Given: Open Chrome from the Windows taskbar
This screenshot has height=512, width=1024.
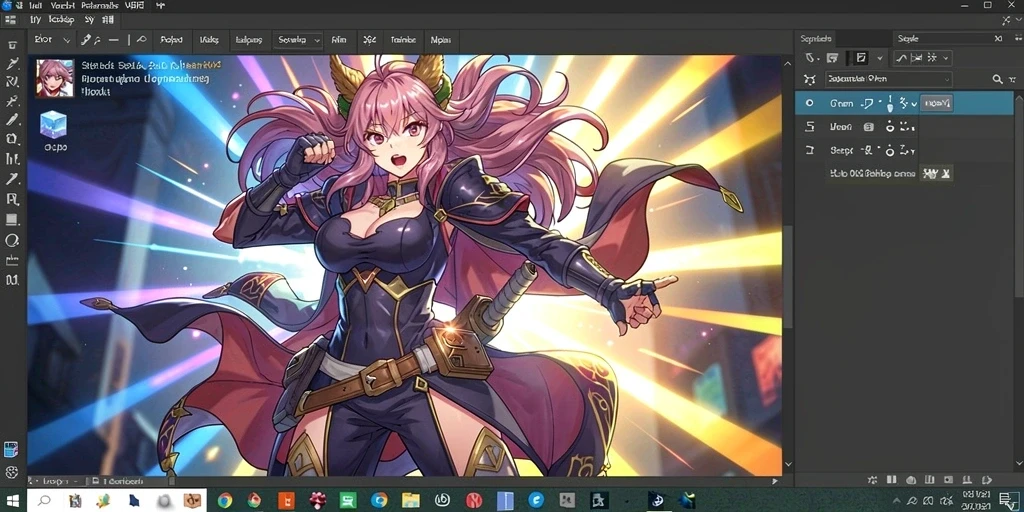Looking at the screenshot, I should point(225,500).
